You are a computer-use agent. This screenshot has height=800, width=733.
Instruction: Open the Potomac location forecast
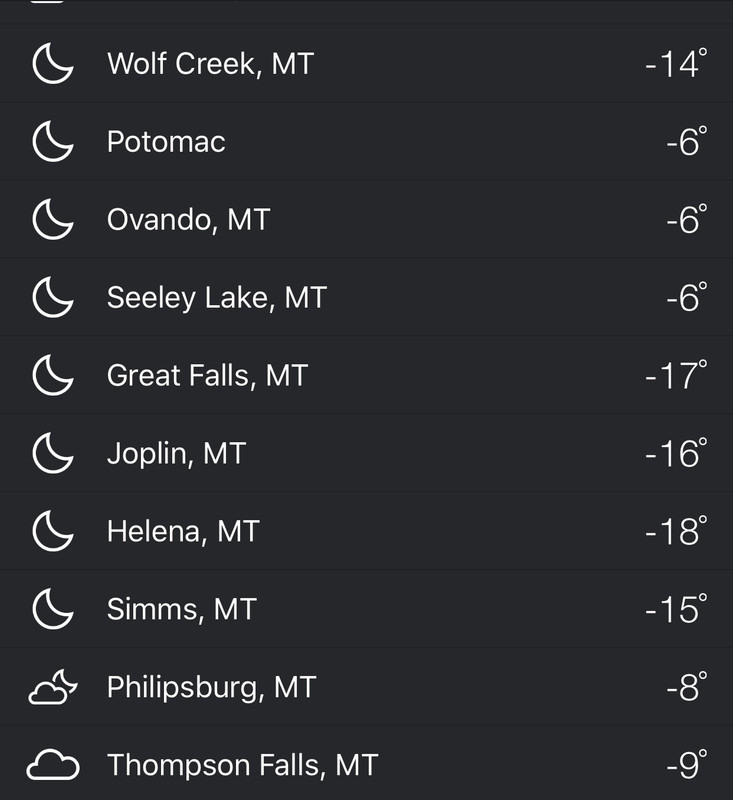(x=366, y=141)
